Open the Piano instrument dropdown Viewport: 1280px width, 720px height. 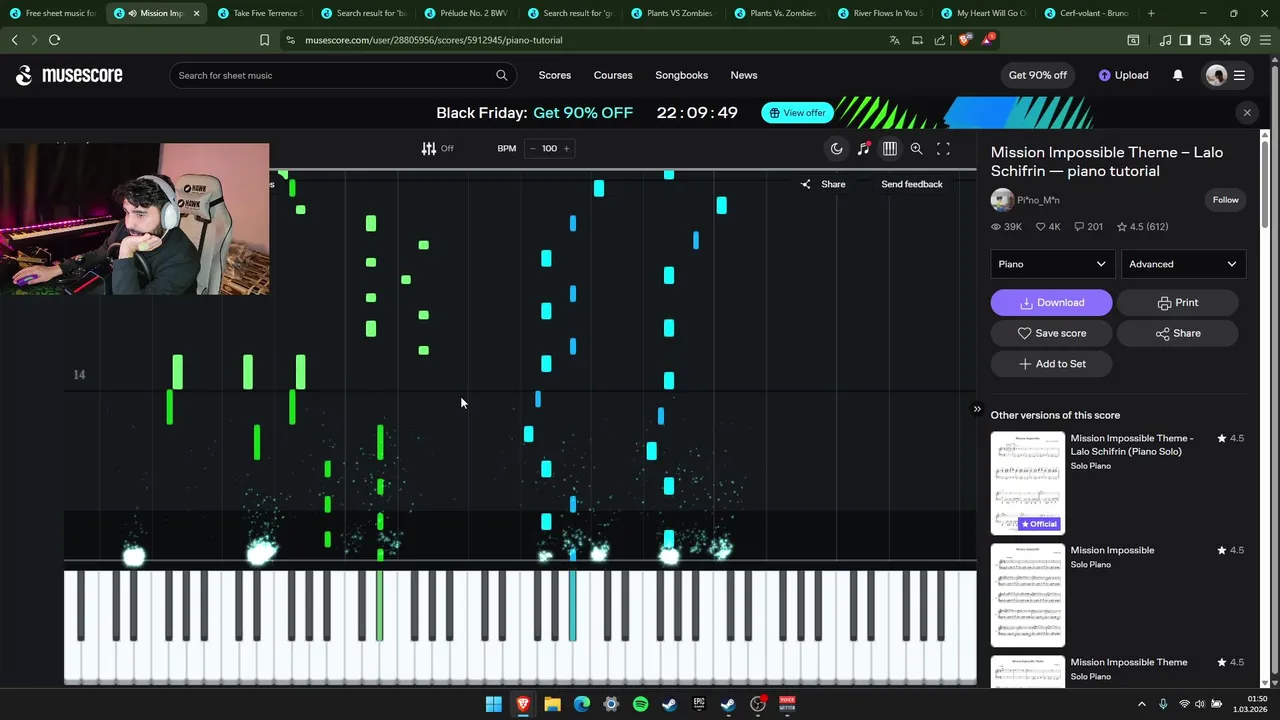click(1052, 264)
